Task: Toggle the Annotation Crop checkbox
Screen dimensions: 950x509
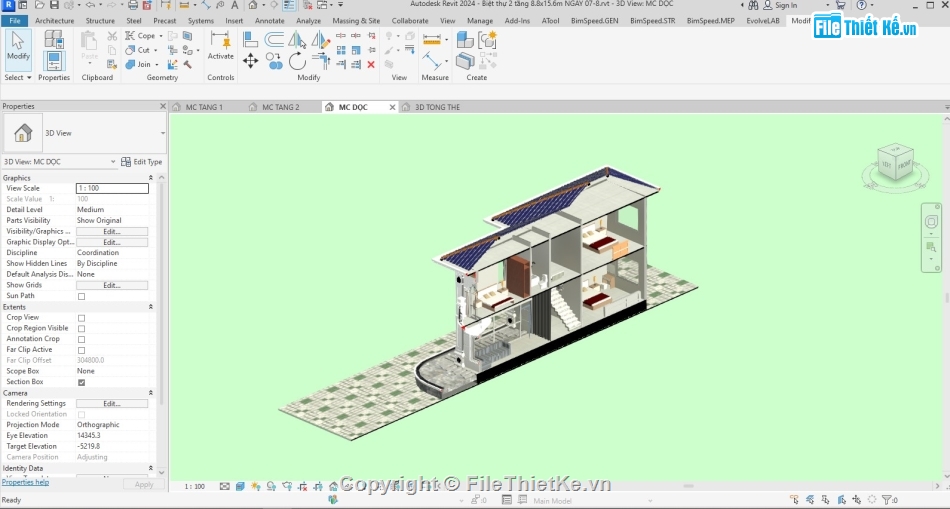Action: [81, 340]
